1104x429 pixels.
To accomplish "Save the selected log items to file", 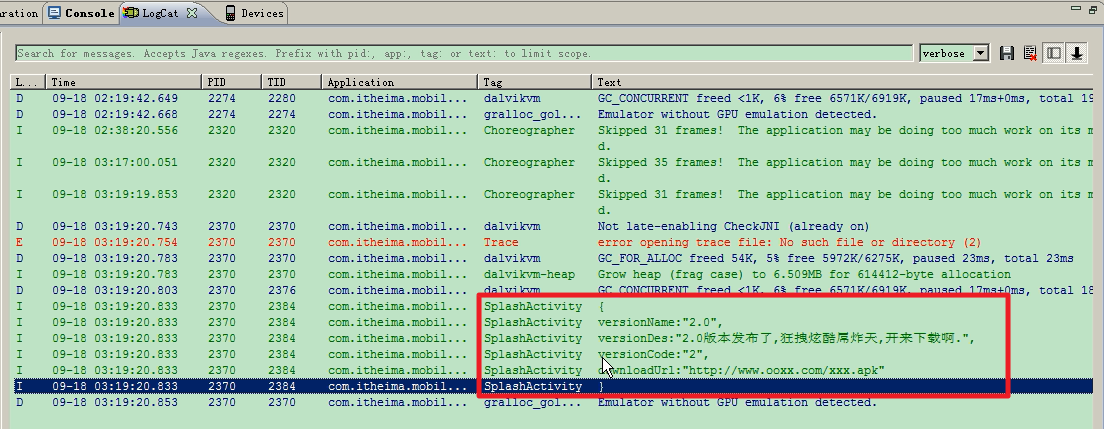I will [x=1007, y=54].
